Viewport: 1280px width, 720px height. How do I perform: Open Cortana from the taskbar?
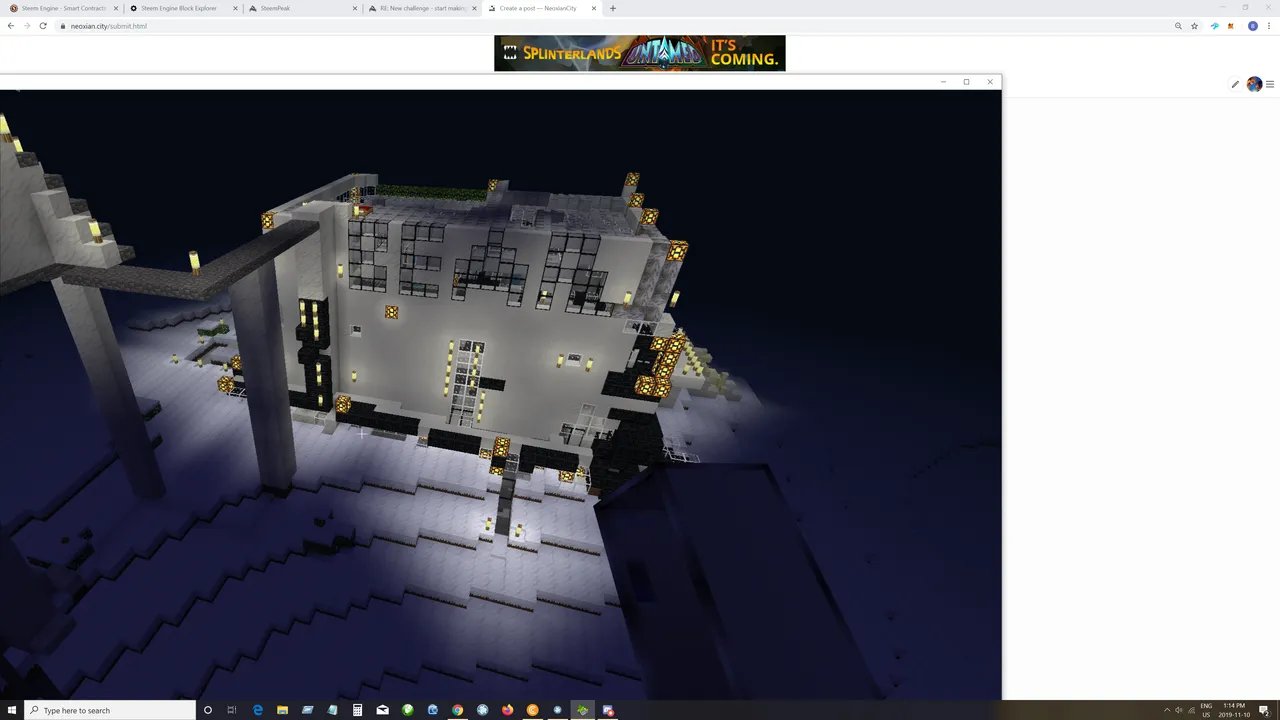pyautogui.click(x=208, y=710)
